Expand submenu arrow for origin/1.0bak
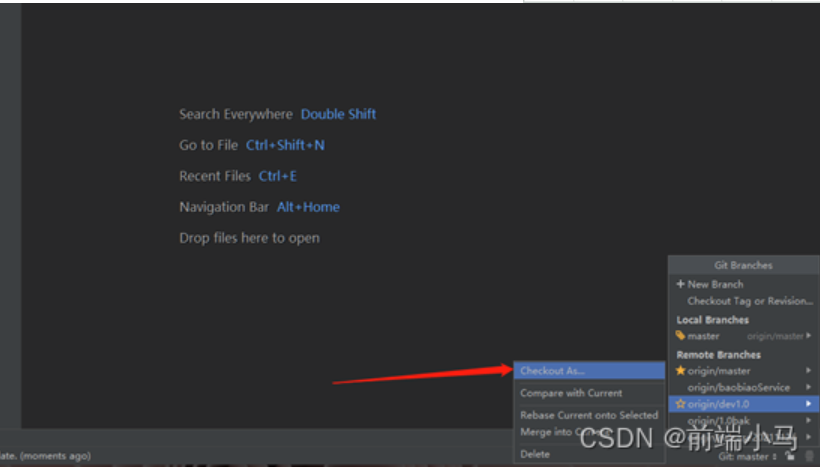 tap(808, 420)
